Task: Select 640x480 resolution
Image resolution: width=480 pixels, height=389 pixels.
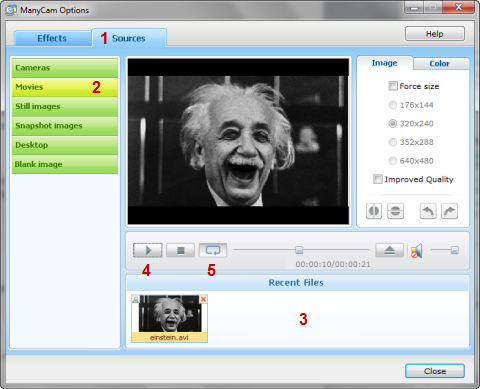Action: (393, 161)
